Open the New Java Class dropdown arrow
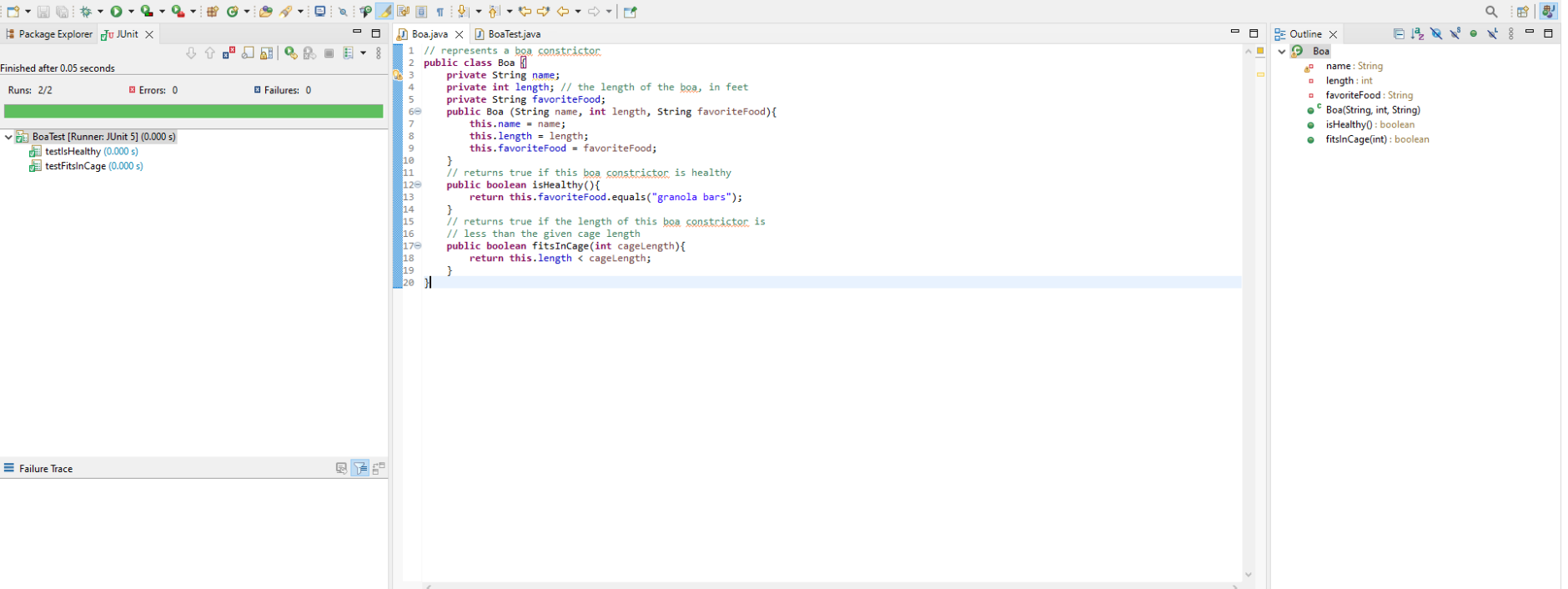The width and height of the screenshot is (1568, 589). pos(247,12)
